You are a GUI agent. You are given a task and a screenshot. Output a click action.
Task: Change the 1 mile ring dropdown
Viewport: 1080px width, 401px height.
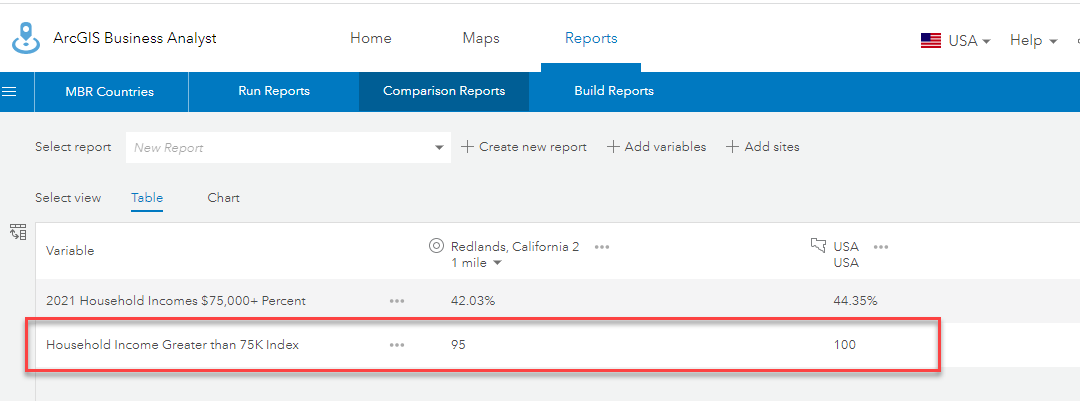[x=476, y=263]
